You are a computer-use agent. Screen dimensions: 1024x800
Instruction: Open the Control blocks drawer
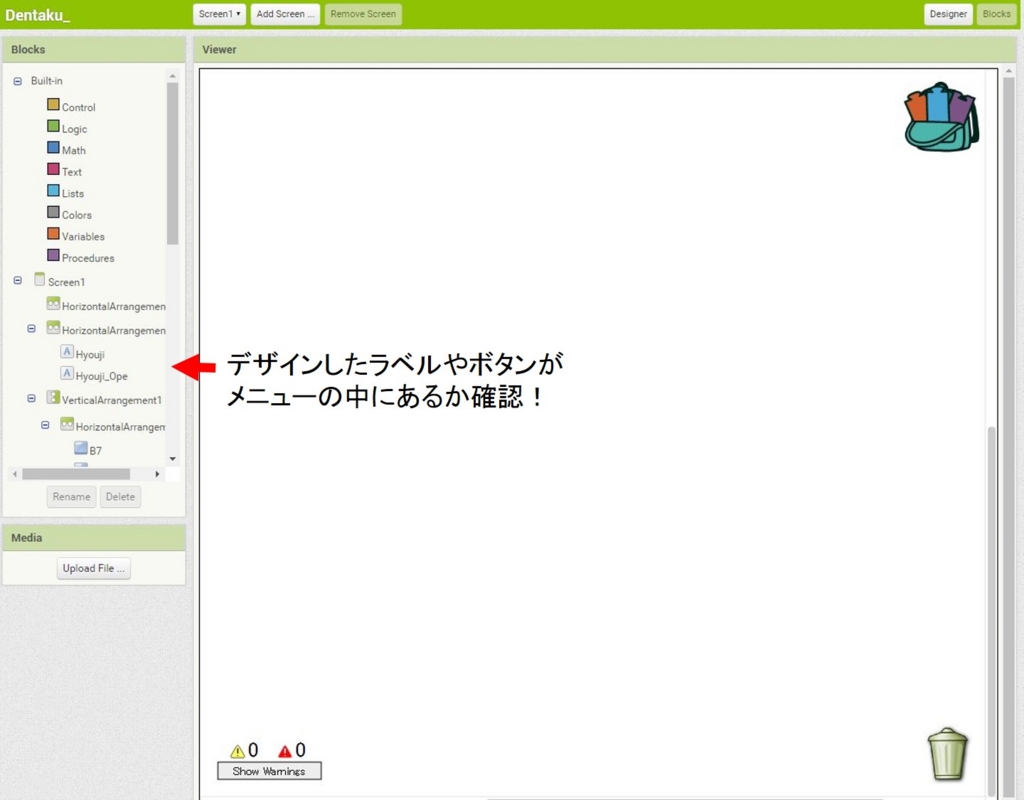click(x=76, y=106)
